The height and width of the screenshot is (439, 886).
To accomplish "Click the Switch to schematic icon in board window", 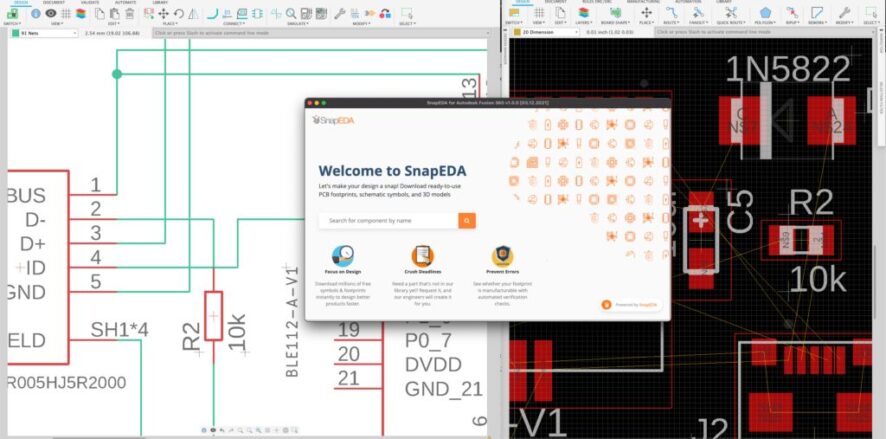I will tap(514, 12).
